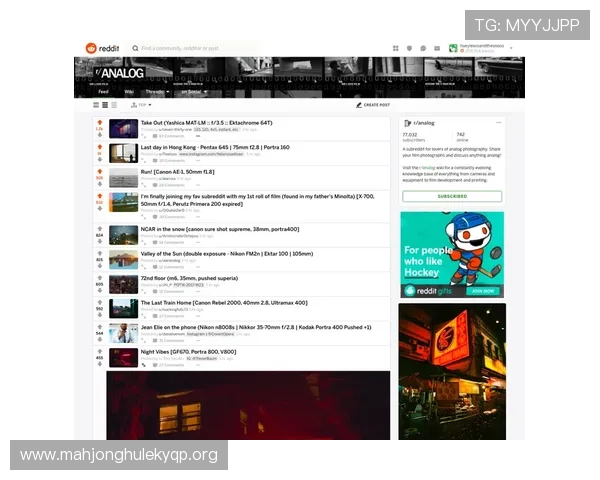Screen dimensions: 600x480
Task: Open the 72nd floor pushed superia post
Action: [189, 278]
